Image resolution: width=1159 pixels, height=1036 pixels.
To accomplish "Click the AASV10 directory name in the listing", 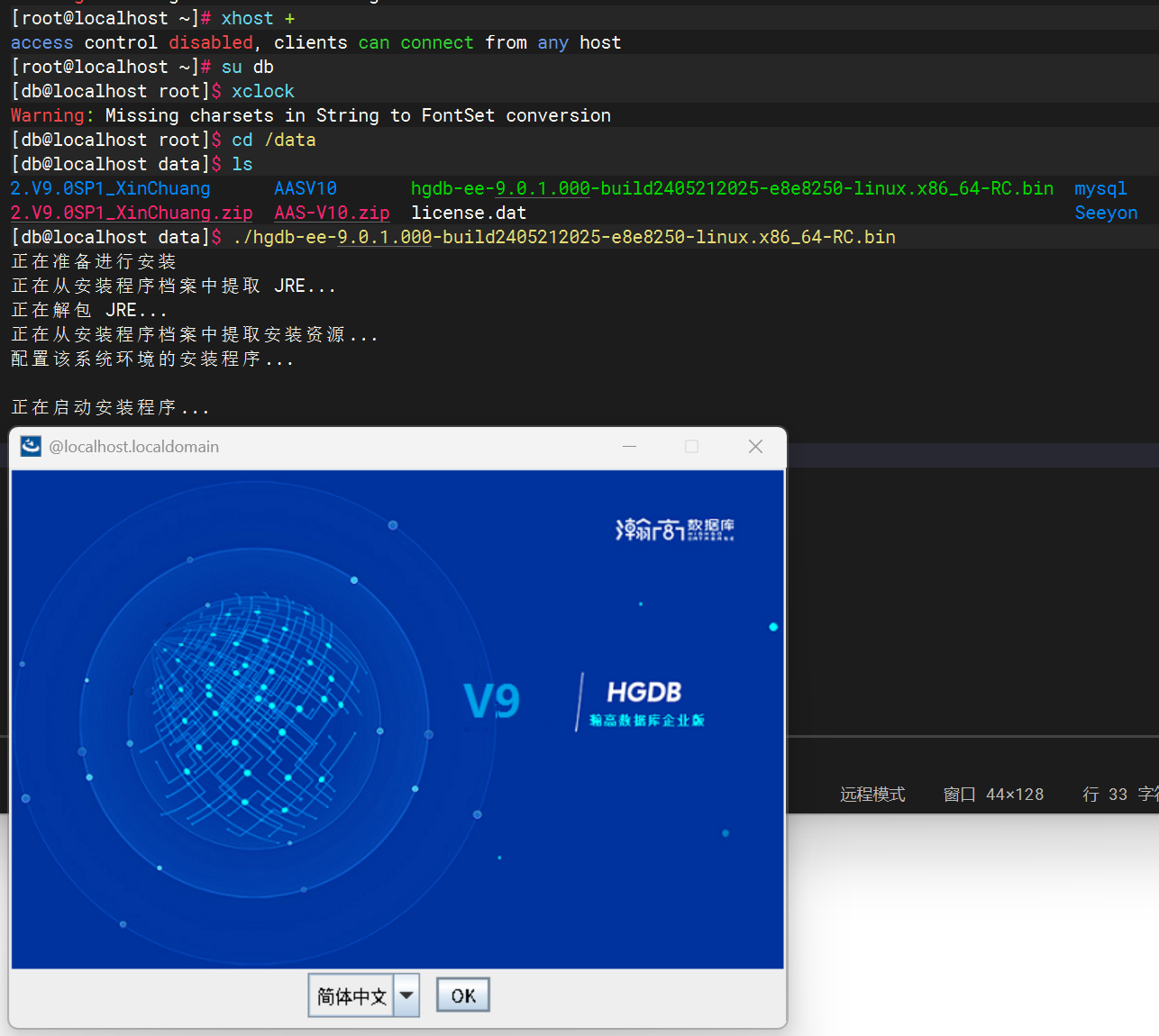I will 306,188.
